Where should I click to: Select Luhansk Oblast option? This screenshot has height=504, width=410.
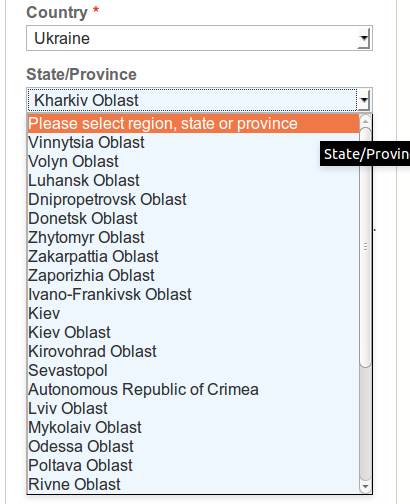click(193, 181)
